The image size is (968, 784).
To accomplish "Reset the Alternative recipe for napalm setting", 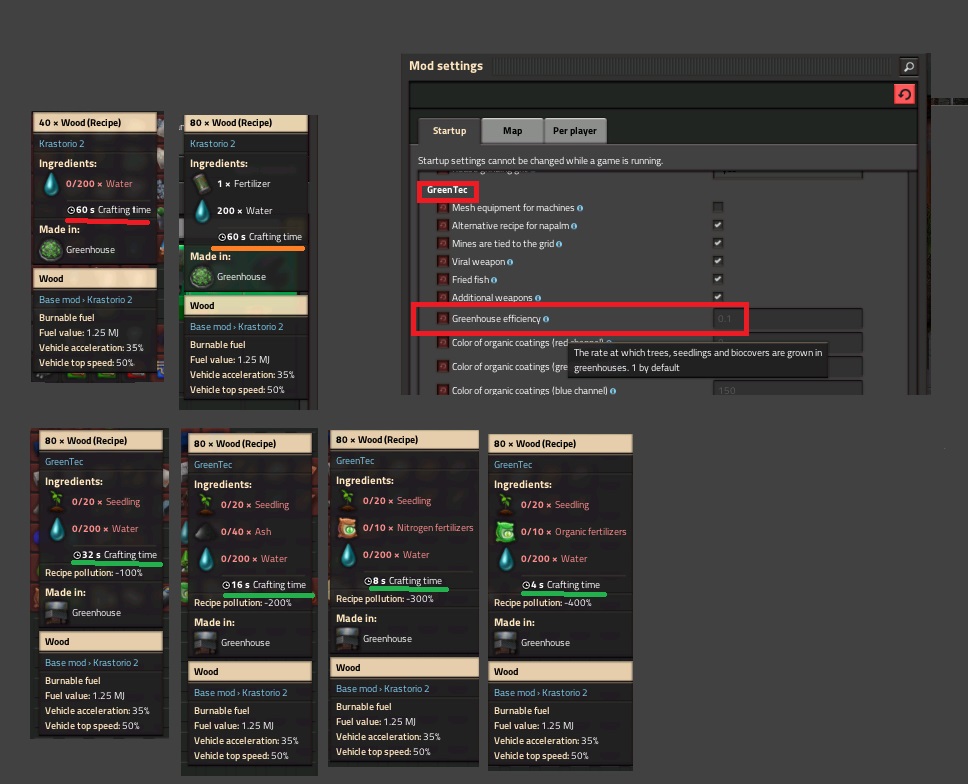I will pos(443,226).
